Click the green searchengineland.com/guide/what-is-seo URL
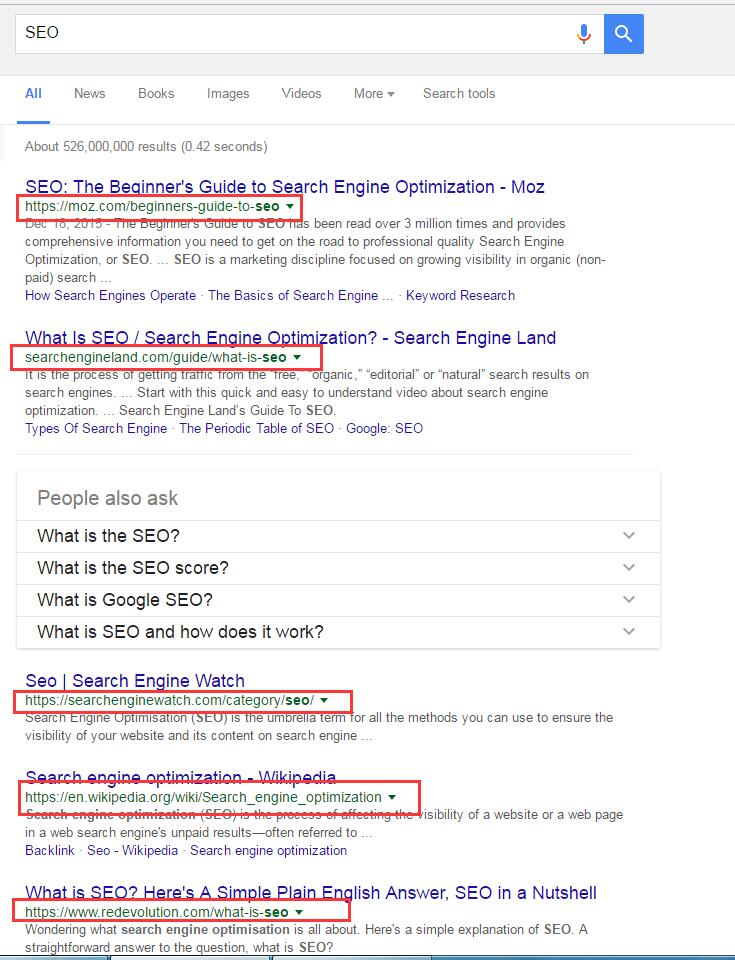Screen dimensions: 735x960 tap(156, 358)
